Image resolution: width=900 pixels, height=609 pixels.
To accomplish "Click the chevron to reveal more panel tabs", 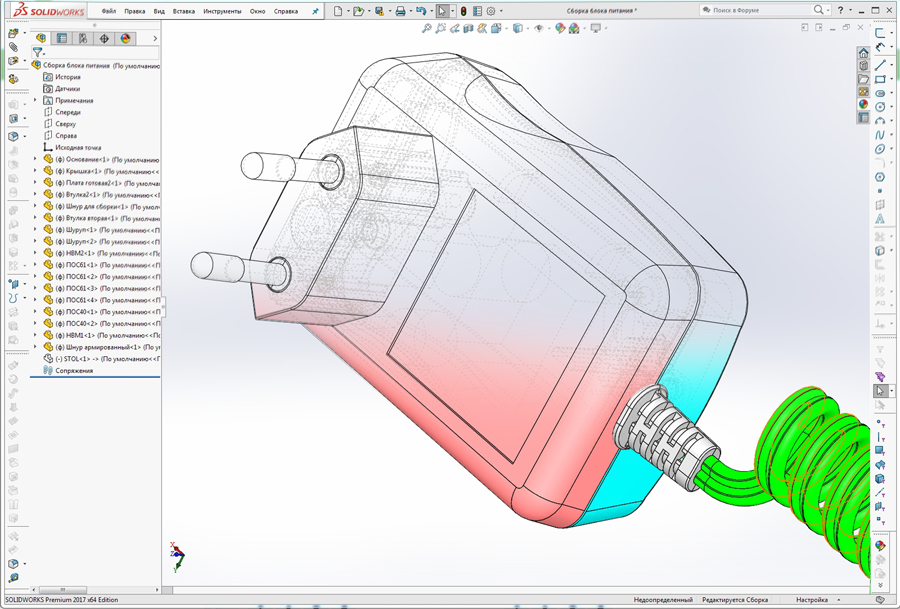I will tap(155, 37).
